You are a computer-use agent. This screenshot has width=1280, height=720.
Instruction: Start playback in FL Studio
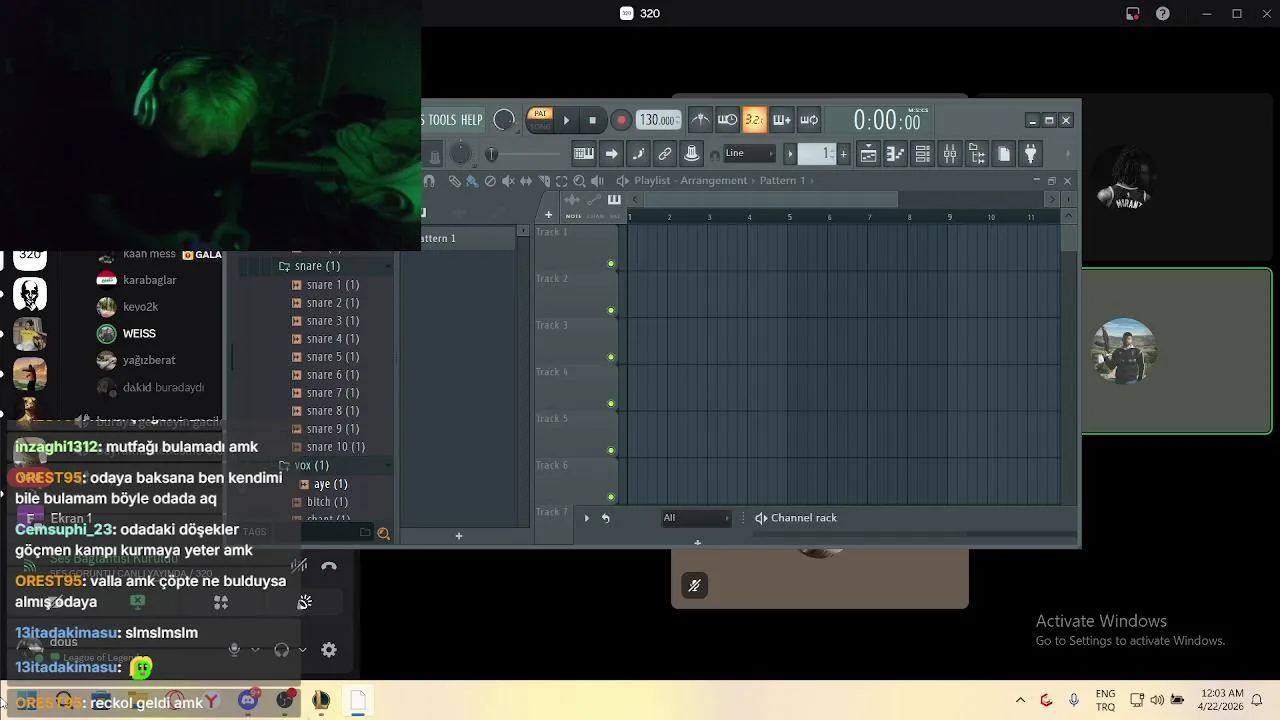tap(566, 120)
